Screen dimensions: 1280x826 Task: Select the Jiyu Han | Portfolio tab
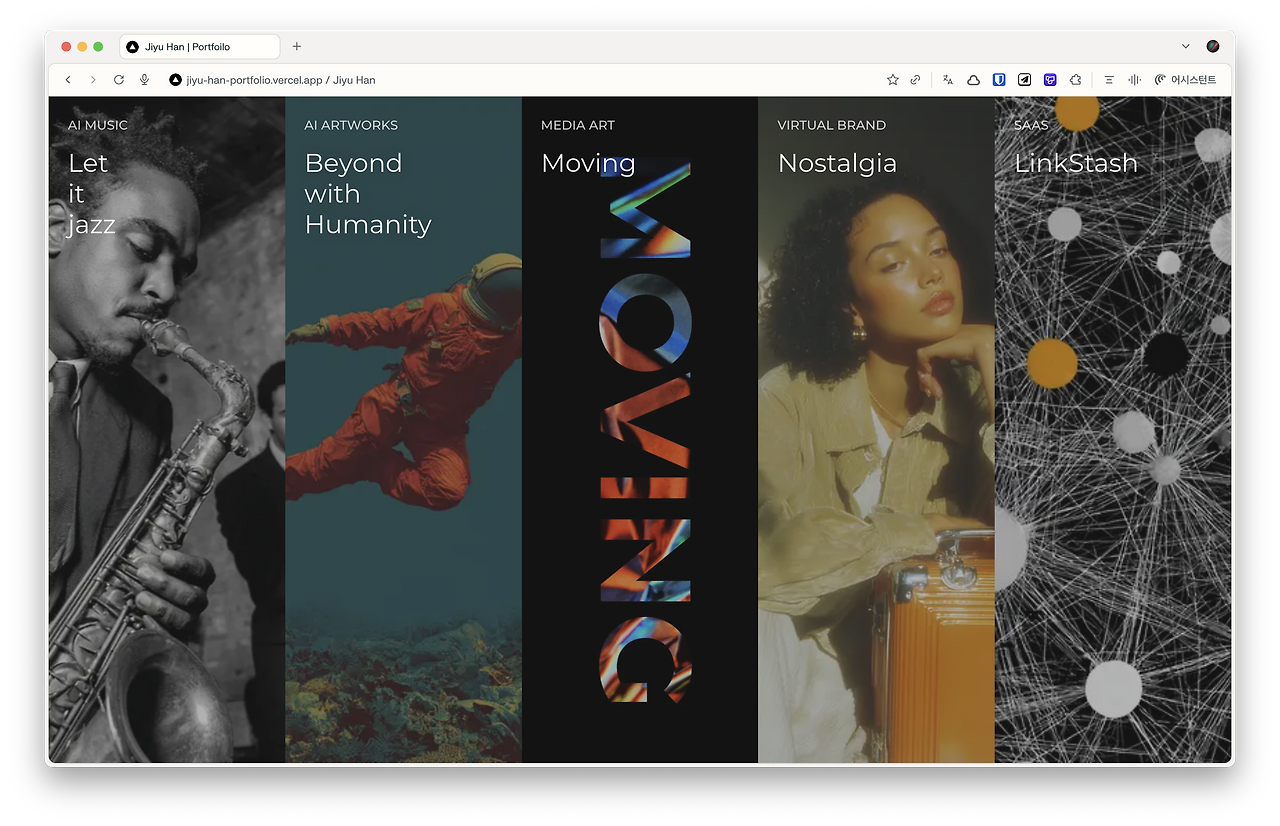click(x=200, y=46)
